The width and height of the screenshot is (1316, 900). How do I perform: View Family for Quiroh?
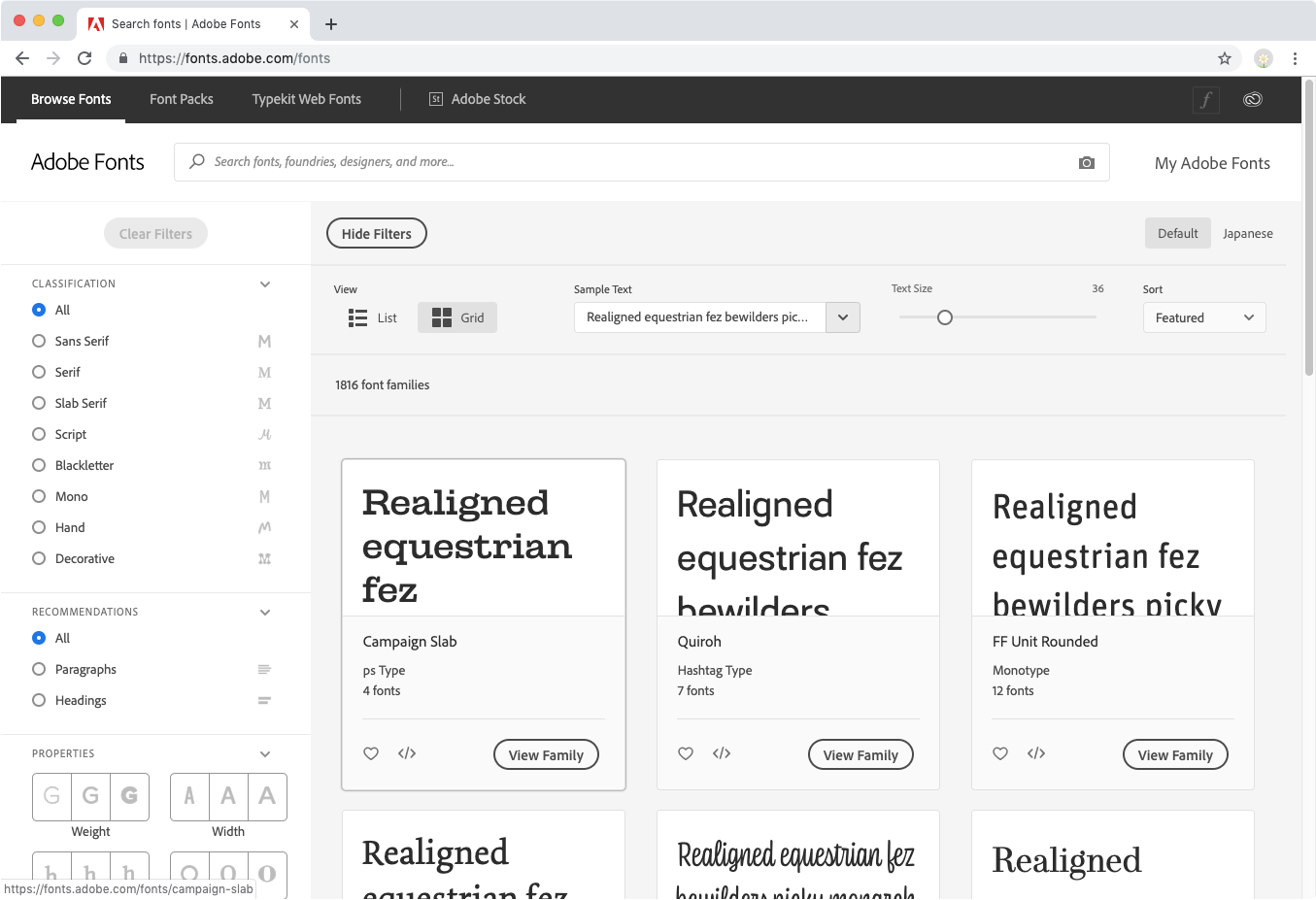[x=860, y=754]
